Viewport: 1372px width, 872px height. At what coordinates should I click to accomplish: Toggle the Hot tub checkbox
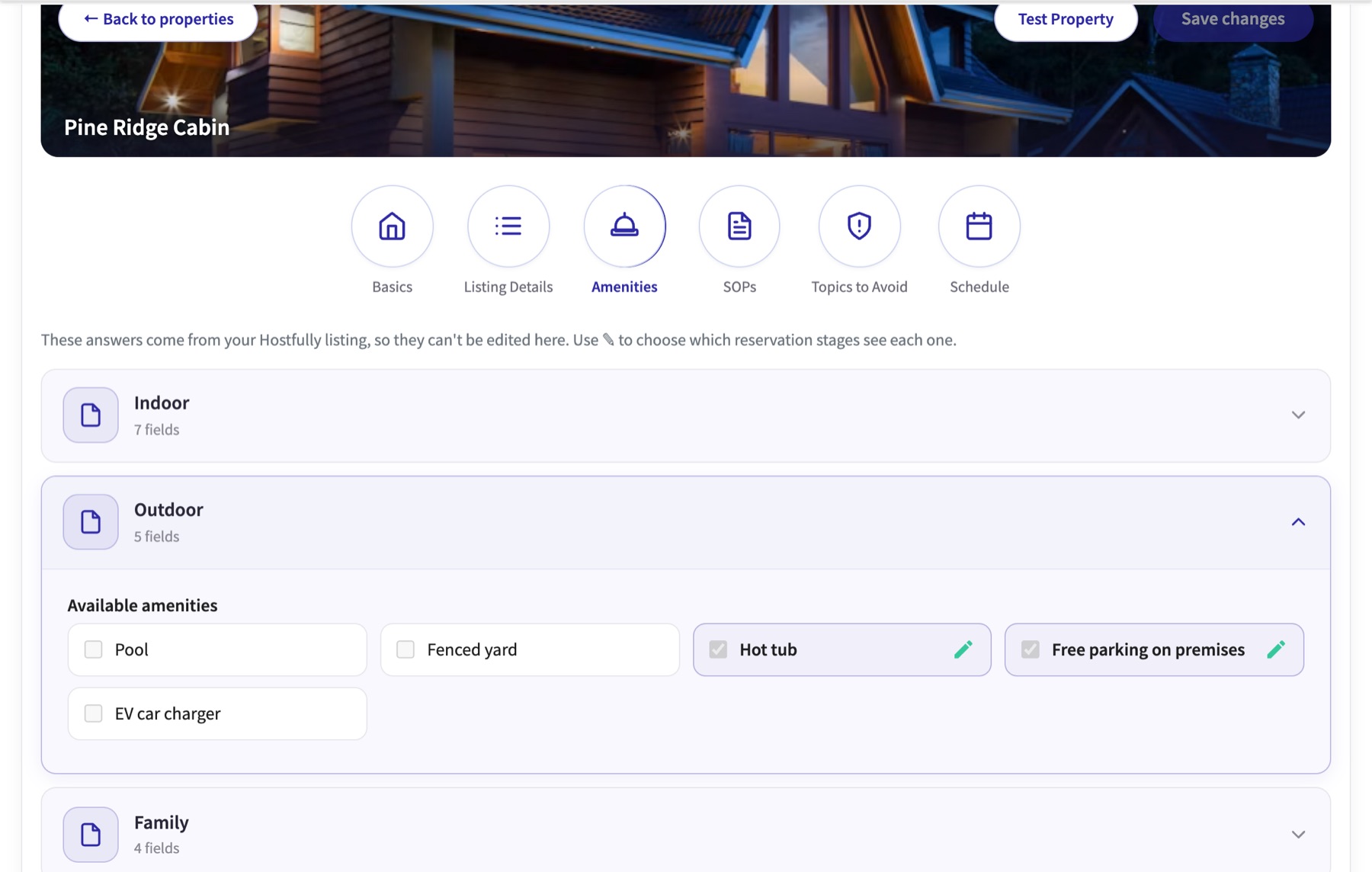click(718, 649)
